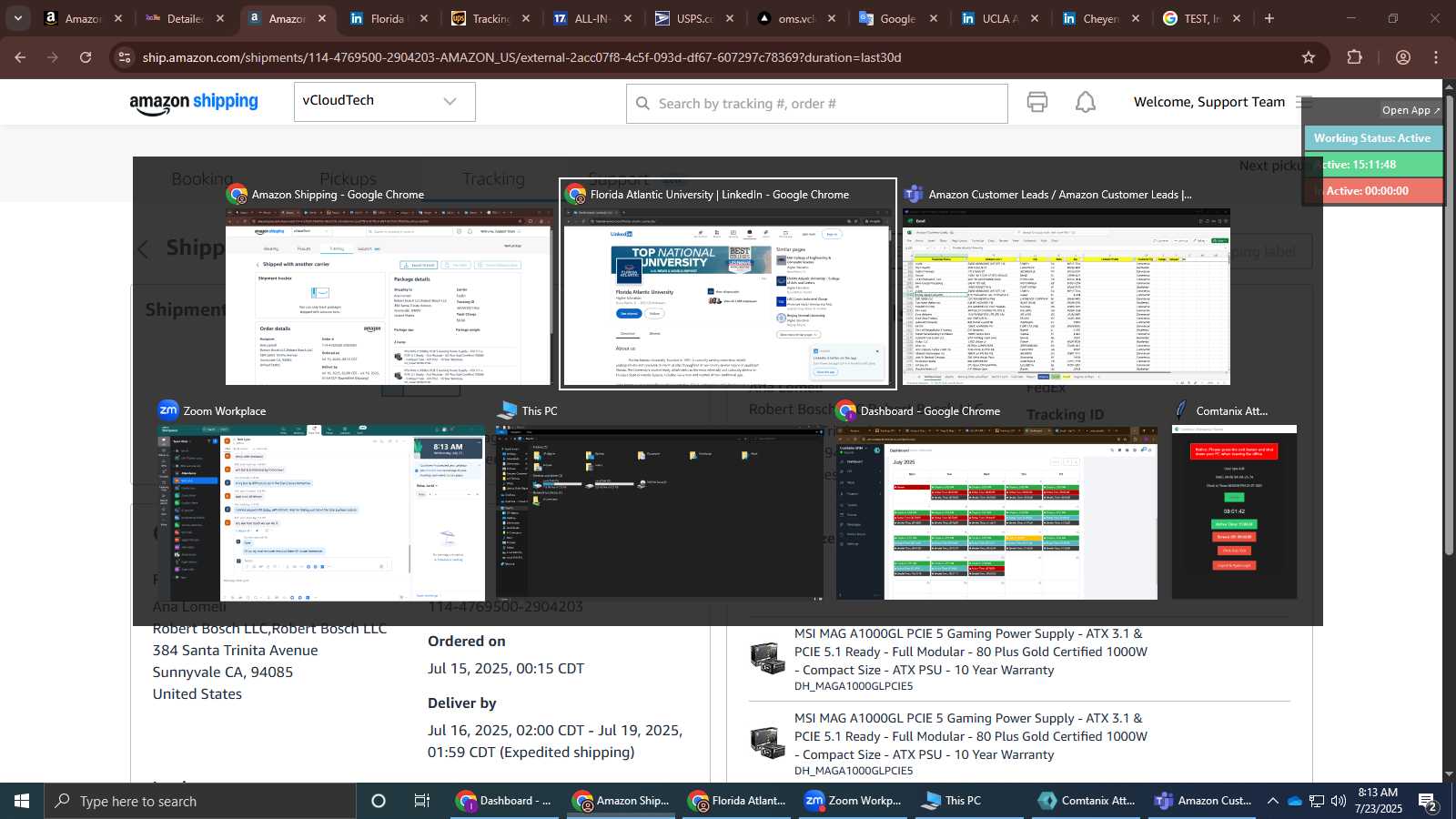Select the 384 Santa Trinita Avenue text
Viewport: 1456px width, 819px height.
pos(236,650)
